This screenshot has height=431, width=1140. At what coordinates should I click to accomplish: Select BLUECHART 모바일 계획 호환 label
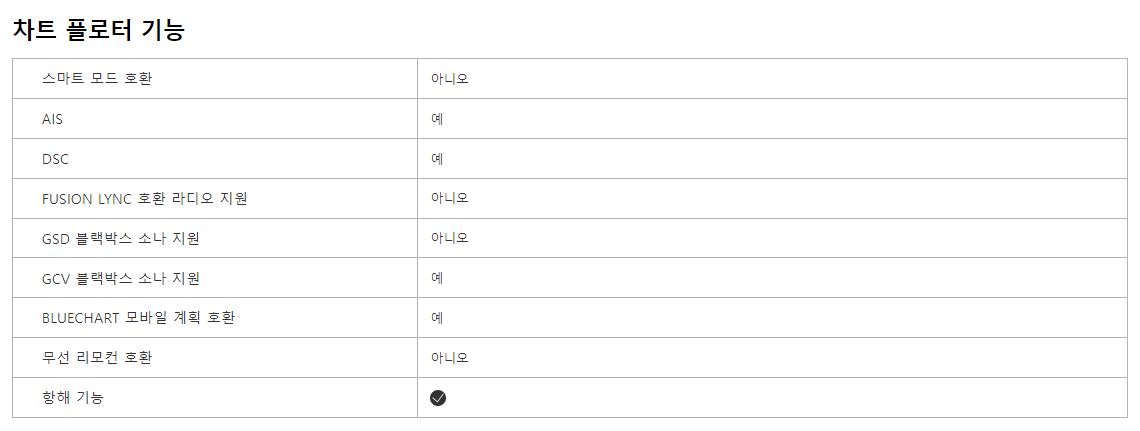(138, 318)
